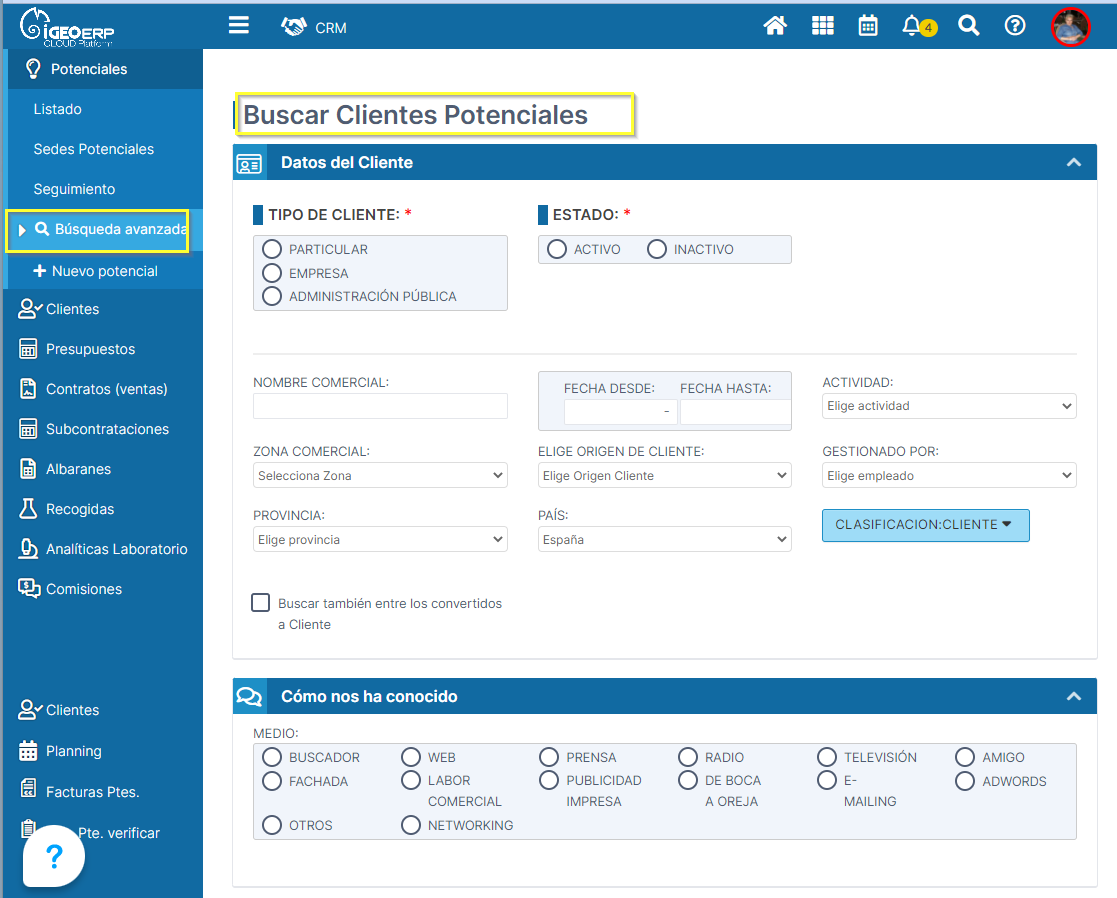Open the calendar icon in header
This screenshot has width=1117, height=898.
click(868, 26)
